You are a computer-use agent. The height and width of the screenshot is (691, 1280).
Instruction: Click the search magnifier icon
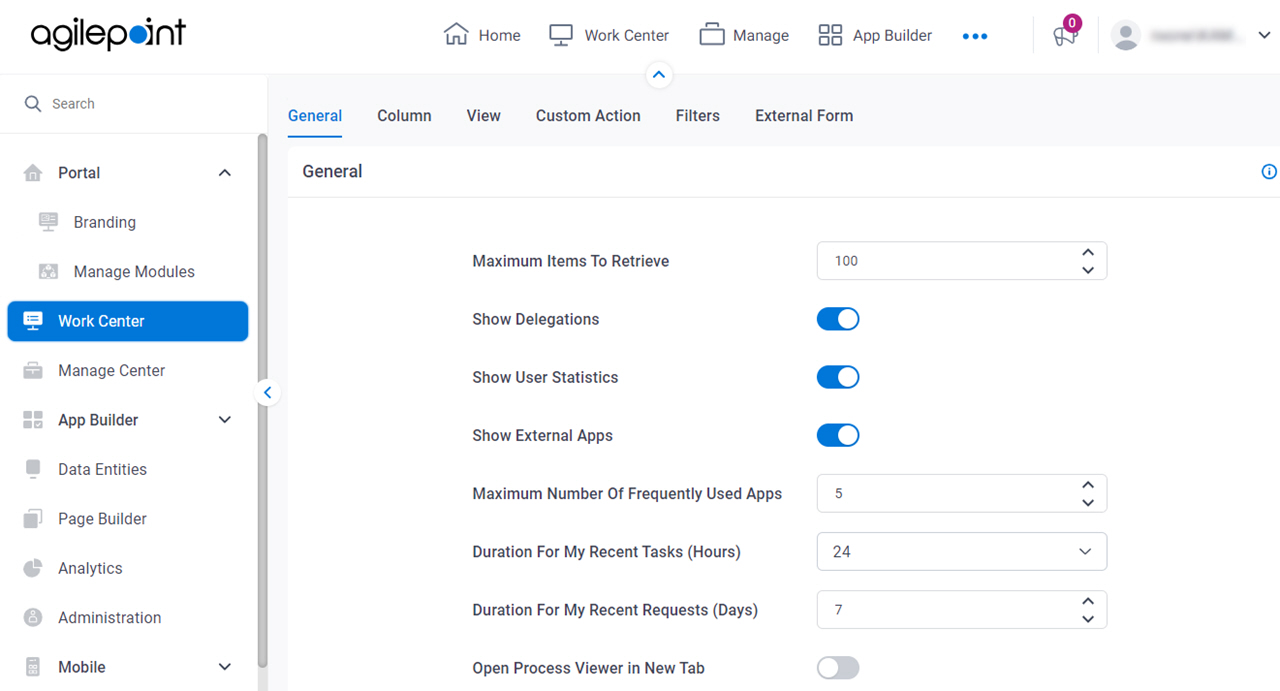pos(33,104)
